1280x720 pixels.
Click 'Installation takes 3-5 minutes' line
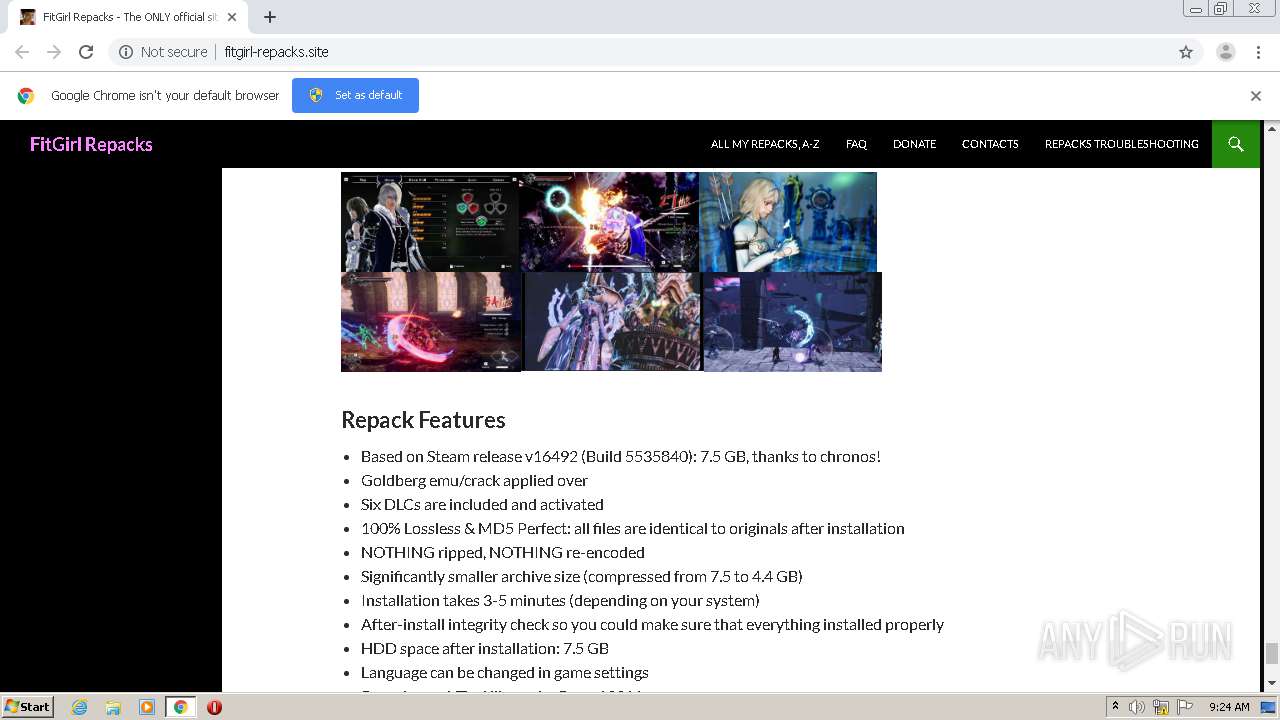[x=560, y=601]
